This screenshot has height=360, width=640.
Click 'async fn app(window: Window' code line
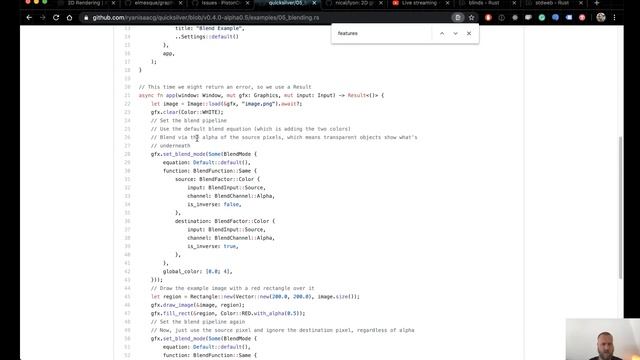click(x=261, y=96)
